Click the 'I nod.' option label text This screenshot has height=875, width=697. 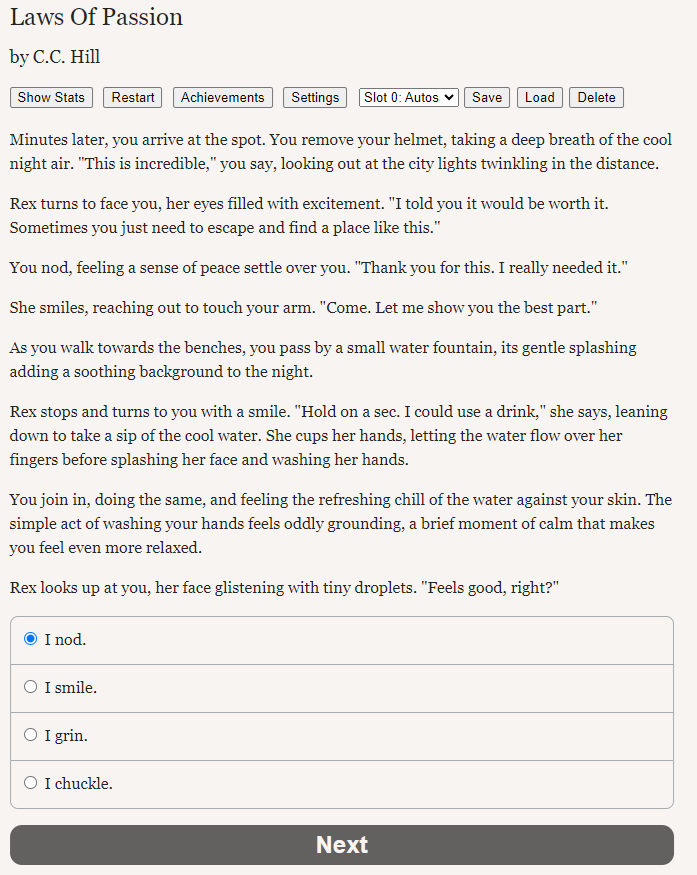[65, 640]
